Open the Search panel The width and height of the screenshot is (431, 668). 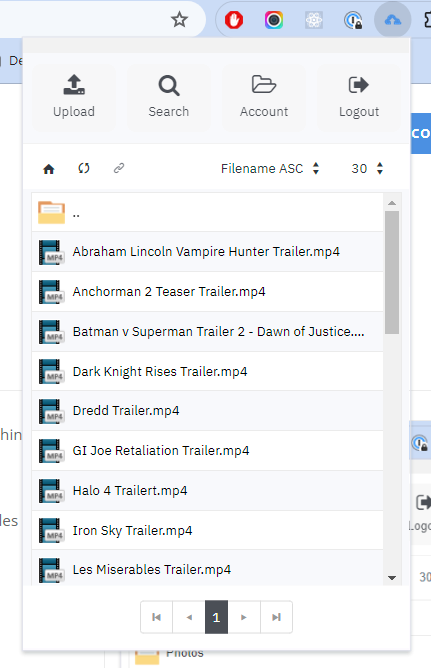click(169, 97)
